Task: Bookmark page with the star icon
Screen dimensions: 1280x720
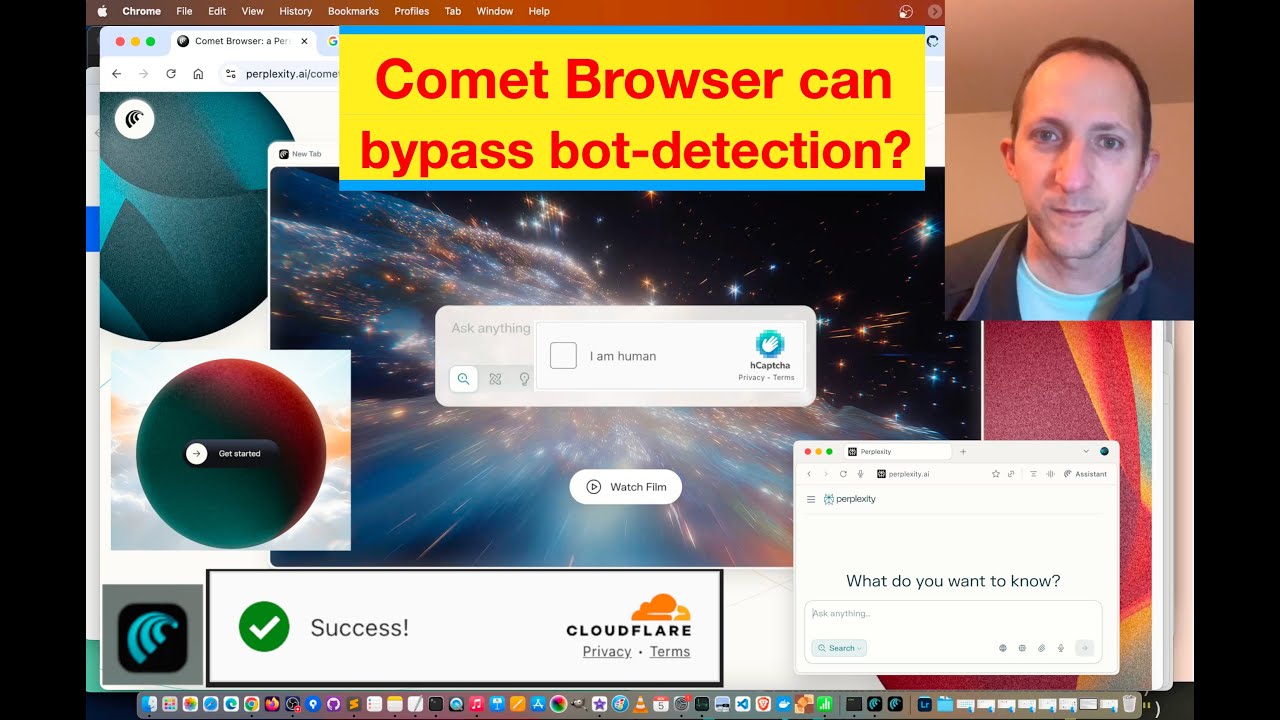Action: (996, 474)
